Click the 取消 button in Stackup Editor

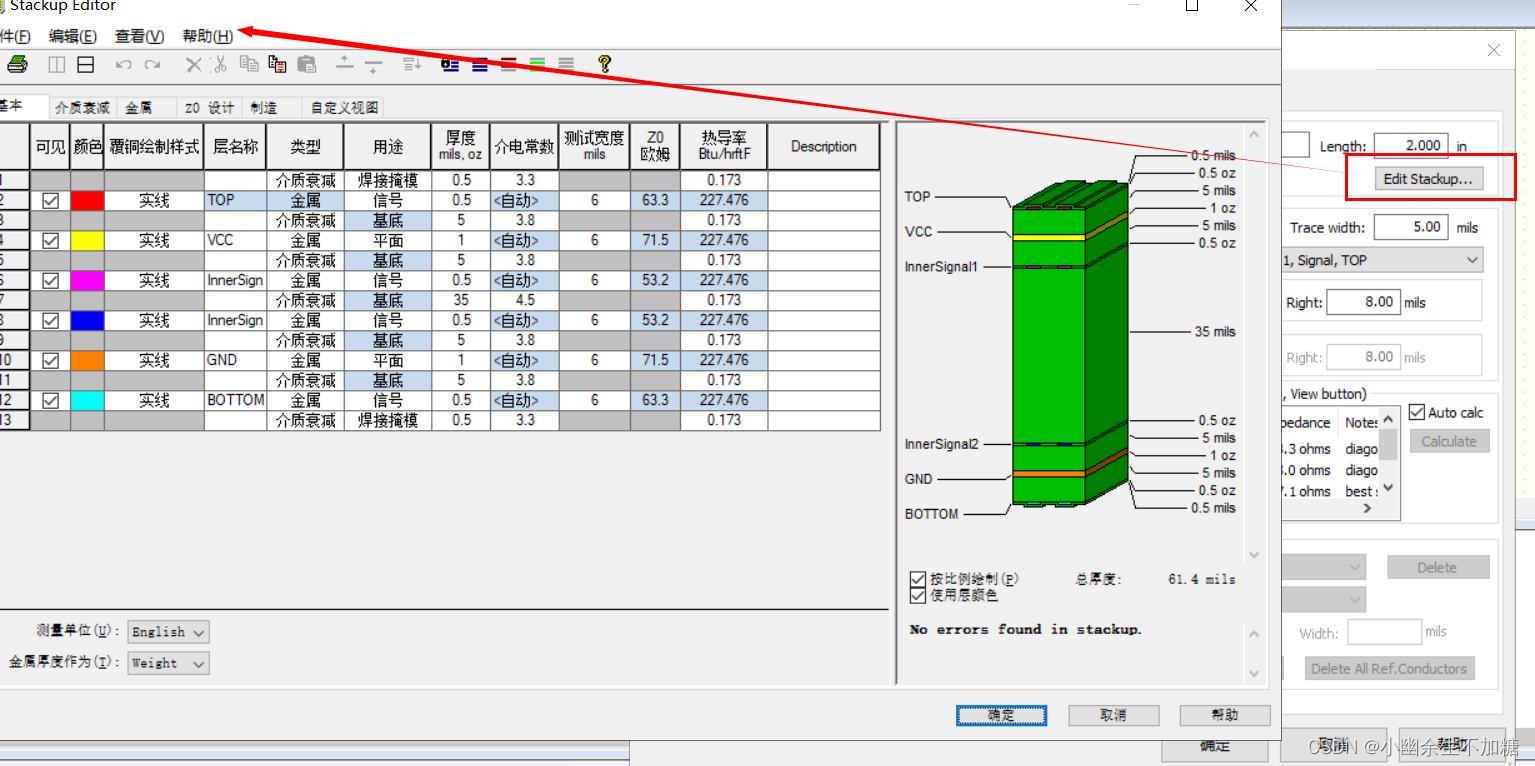pyautogui.click(x=1114, y=715)
